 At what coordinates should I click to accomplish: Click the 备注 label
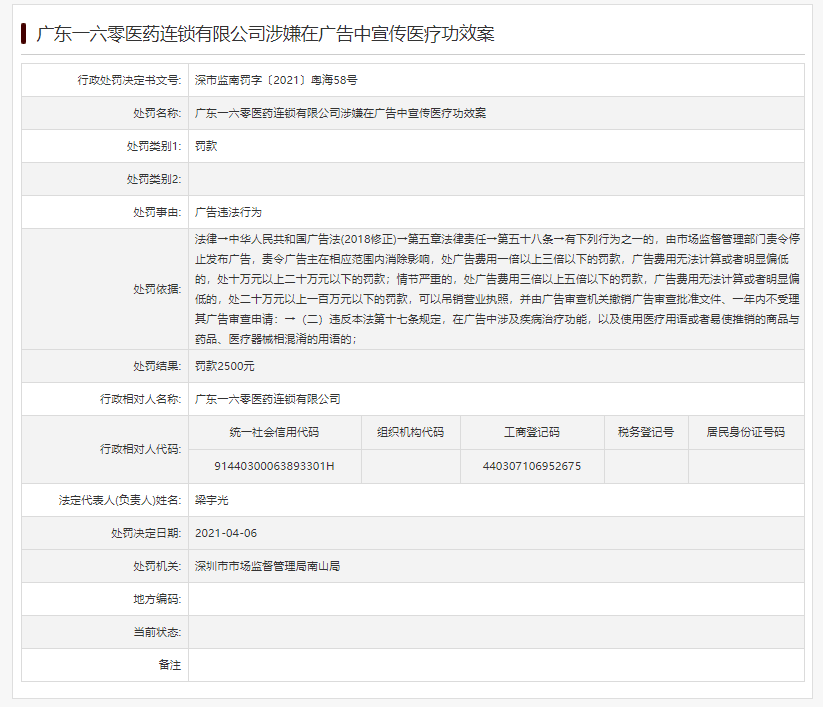[170, 666]
